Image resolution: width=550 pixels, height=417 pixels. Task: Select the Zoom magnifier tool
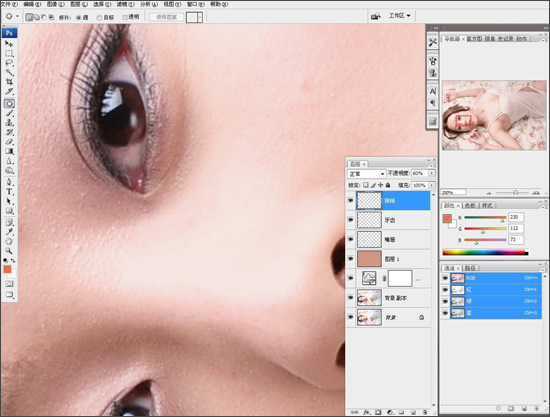click(x=9, y=251)
